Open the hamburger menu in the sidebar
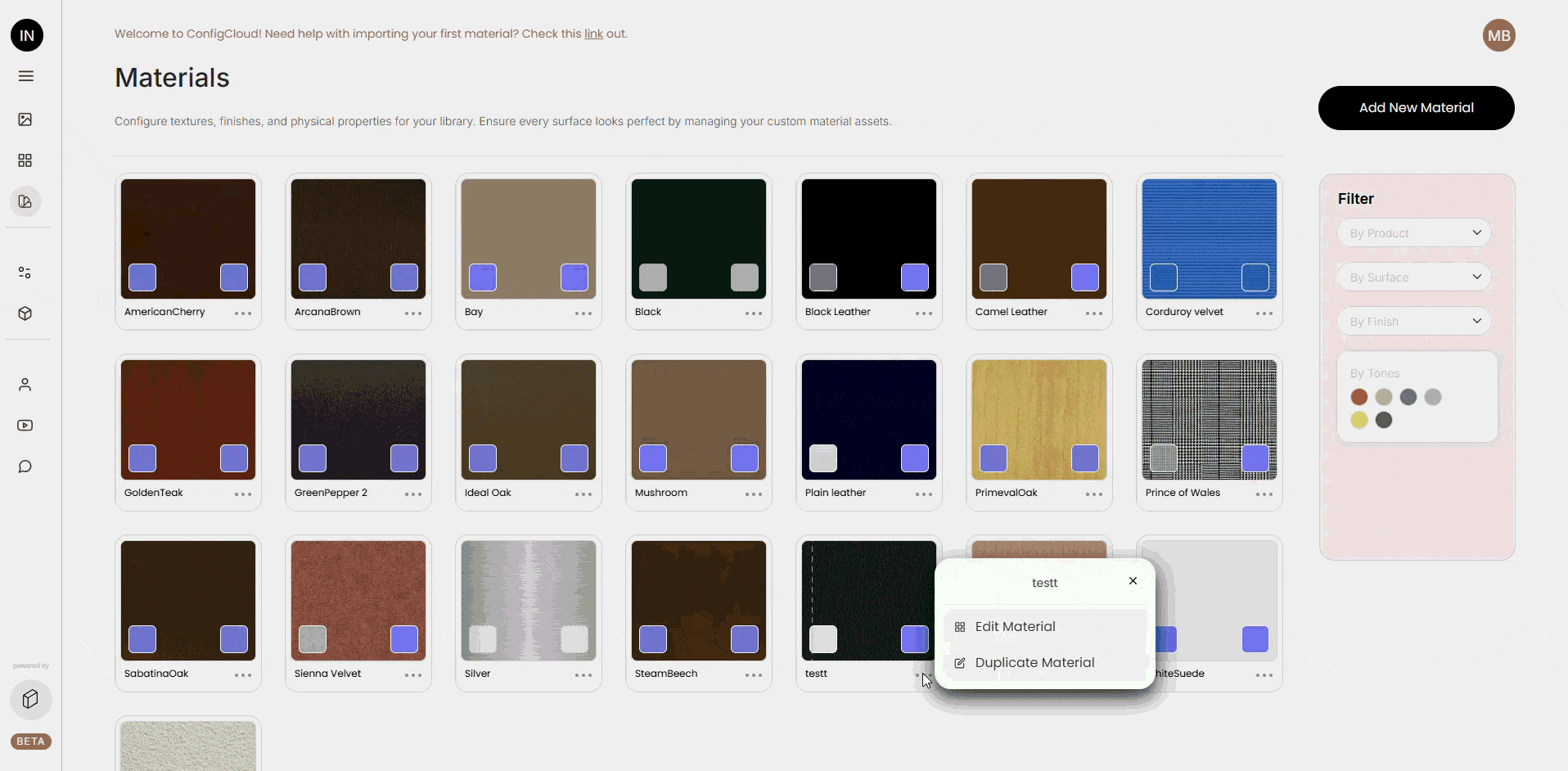The width and height of the screenshot is (1568, 771). (x=26, y=76)
